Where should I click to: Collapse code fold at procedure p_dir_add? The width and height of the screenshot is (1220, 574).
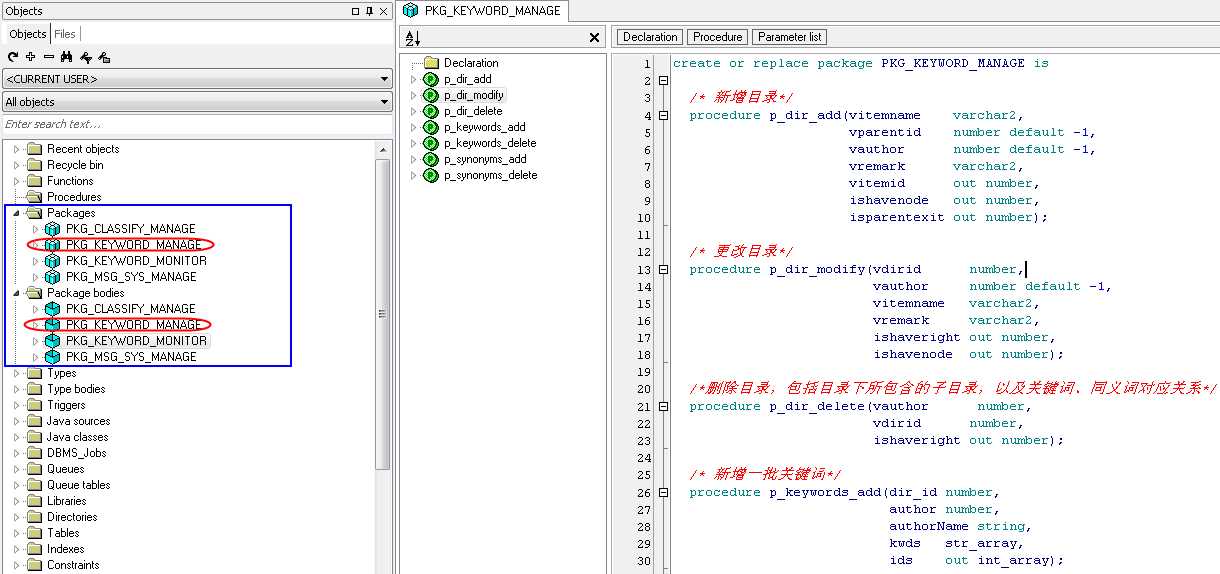point(663,115)
